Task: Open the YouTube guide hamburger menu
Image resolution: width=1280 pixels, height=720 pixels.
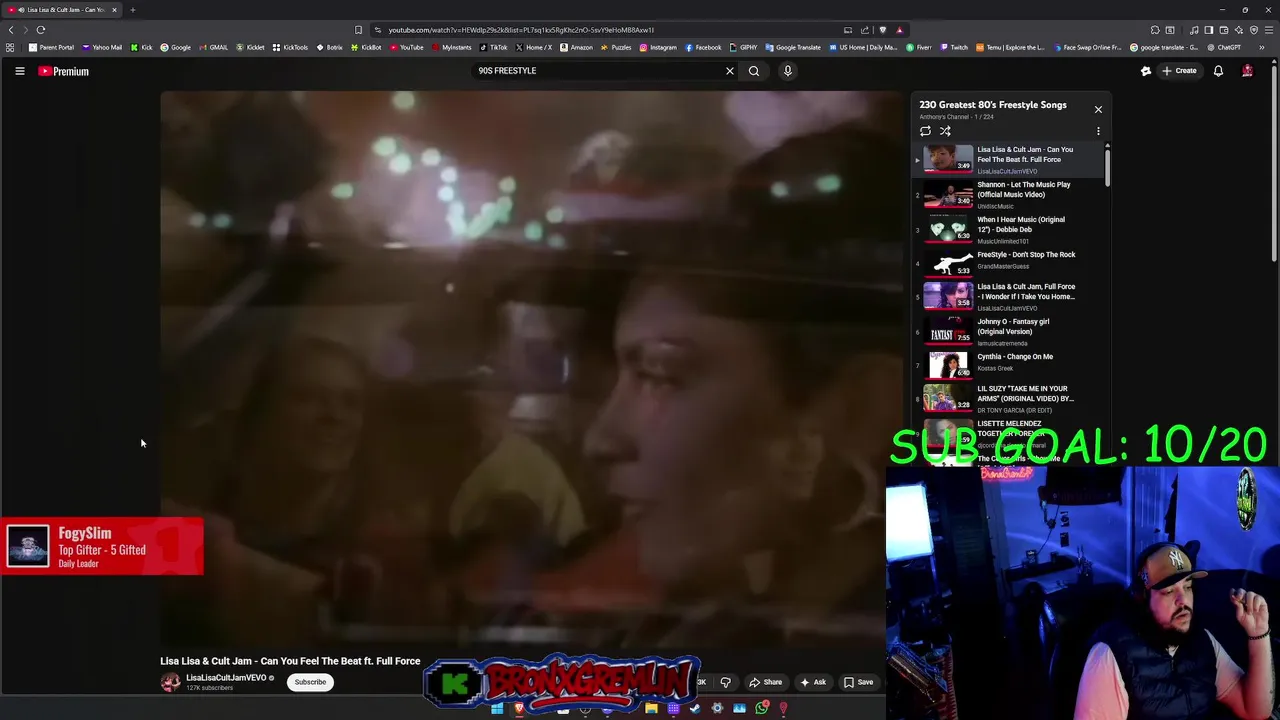Action: click(19, 71)
